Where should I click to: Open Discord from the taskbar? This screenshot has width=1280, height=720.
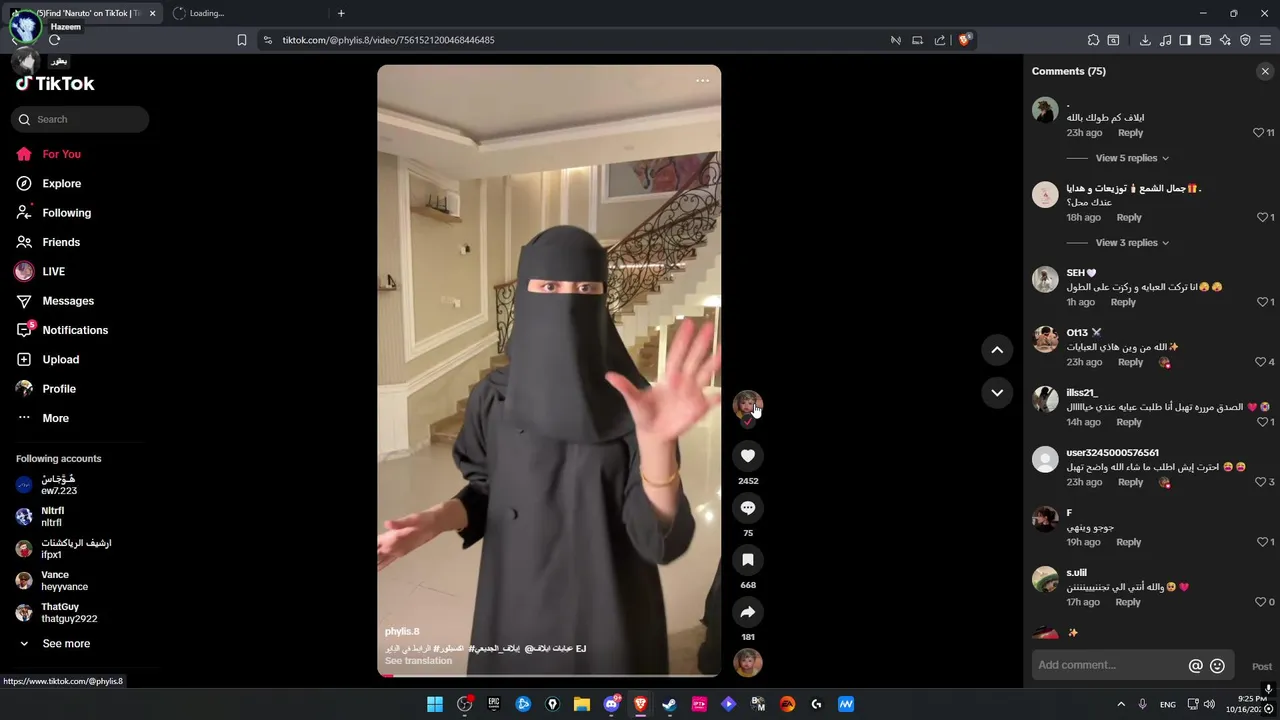point(611,704)
